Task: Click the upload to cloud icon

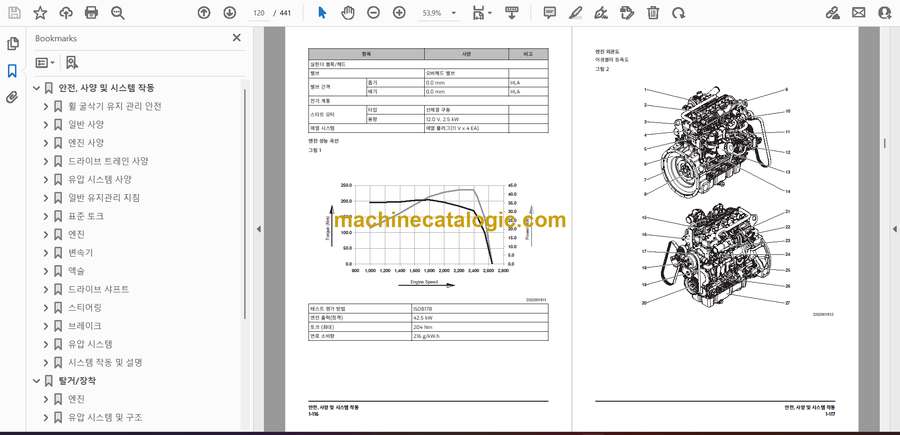Action: pos(66,13)
